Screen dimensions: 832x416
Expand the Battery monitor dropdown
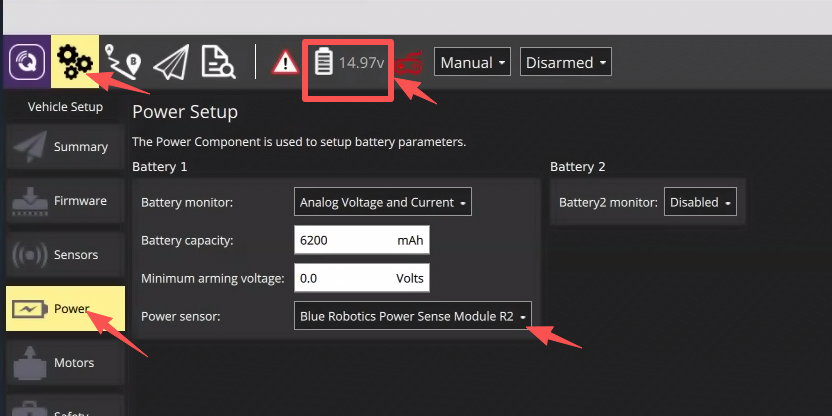[383, 202]
